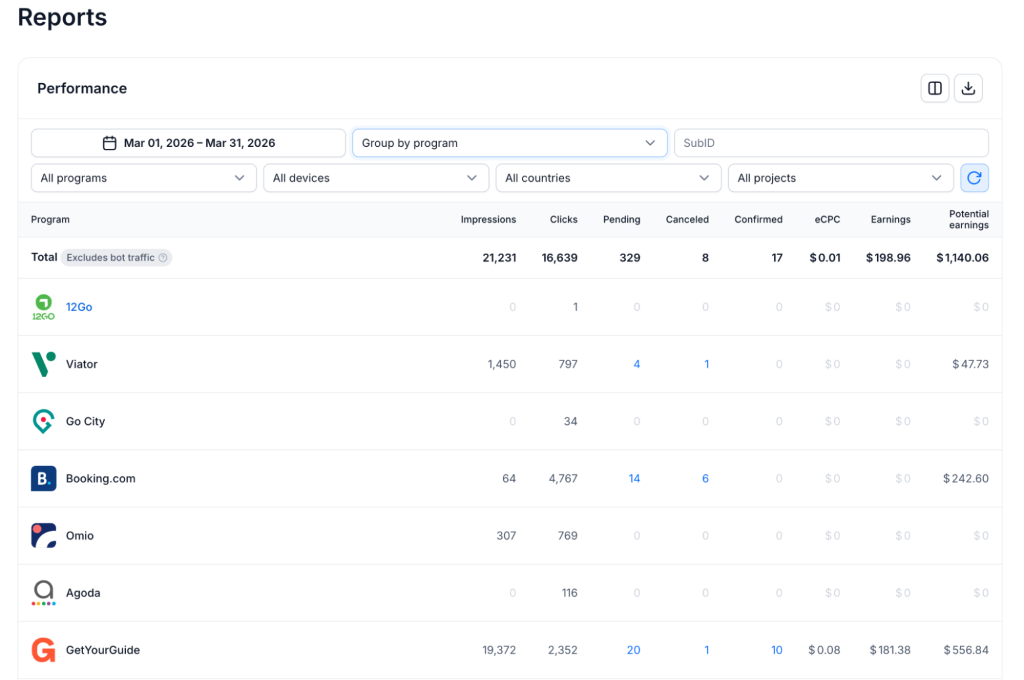
Task: Click the calendar icon in date range
Action: pyautogui.click(x=109, y=143)
